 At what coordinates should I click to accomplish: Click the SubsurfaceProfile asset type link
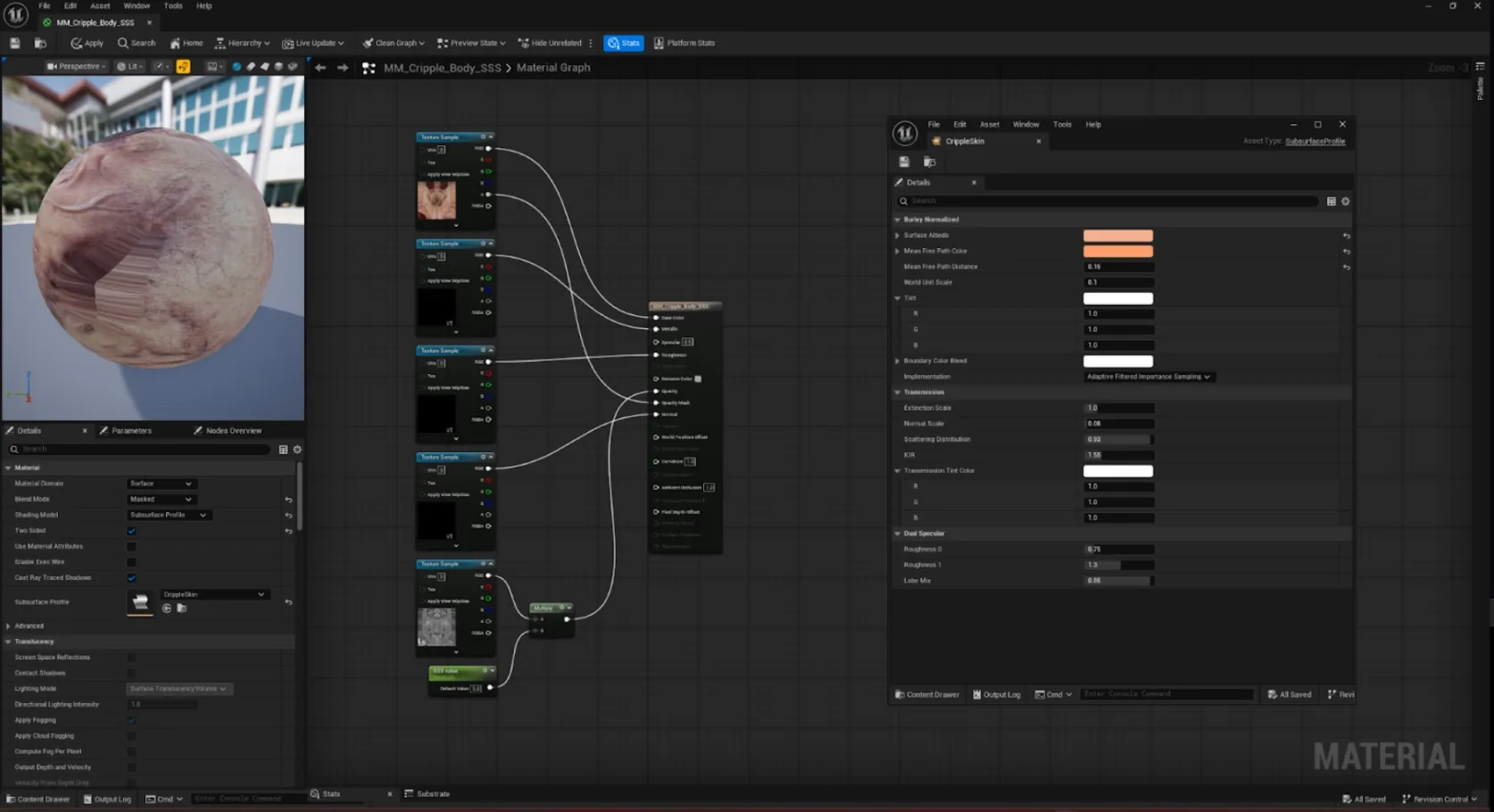point(1316,142)
